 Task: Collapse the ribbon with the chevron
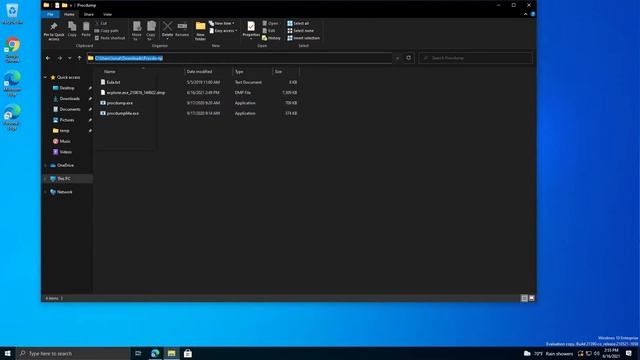525,14
